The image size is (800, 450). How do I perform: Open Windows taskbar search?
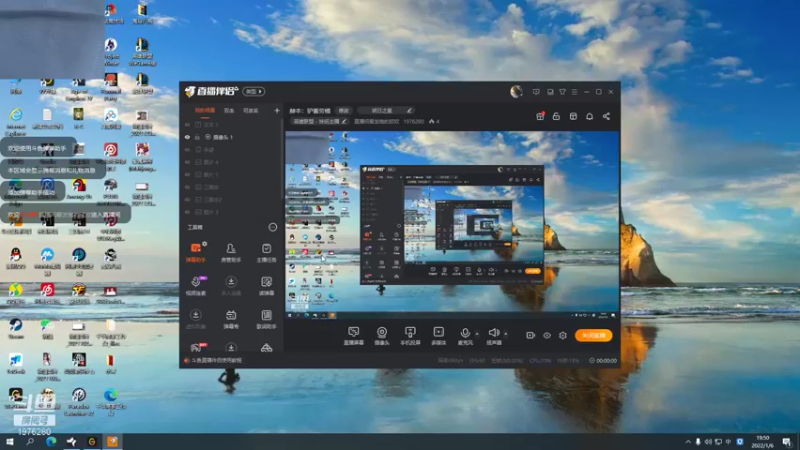[x=30, y=441]
